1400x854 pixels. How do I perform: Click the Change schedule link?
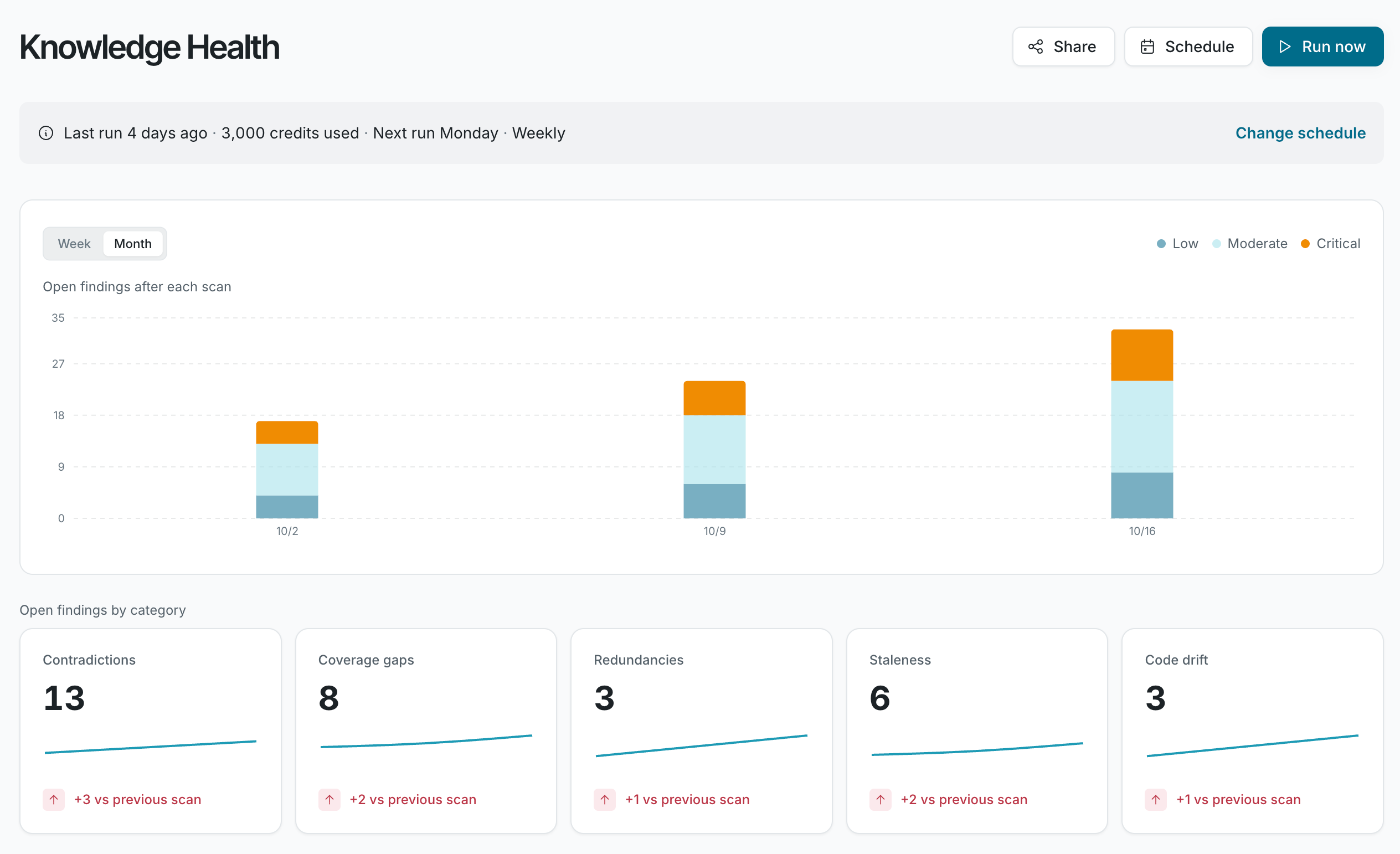[1300, 133]
